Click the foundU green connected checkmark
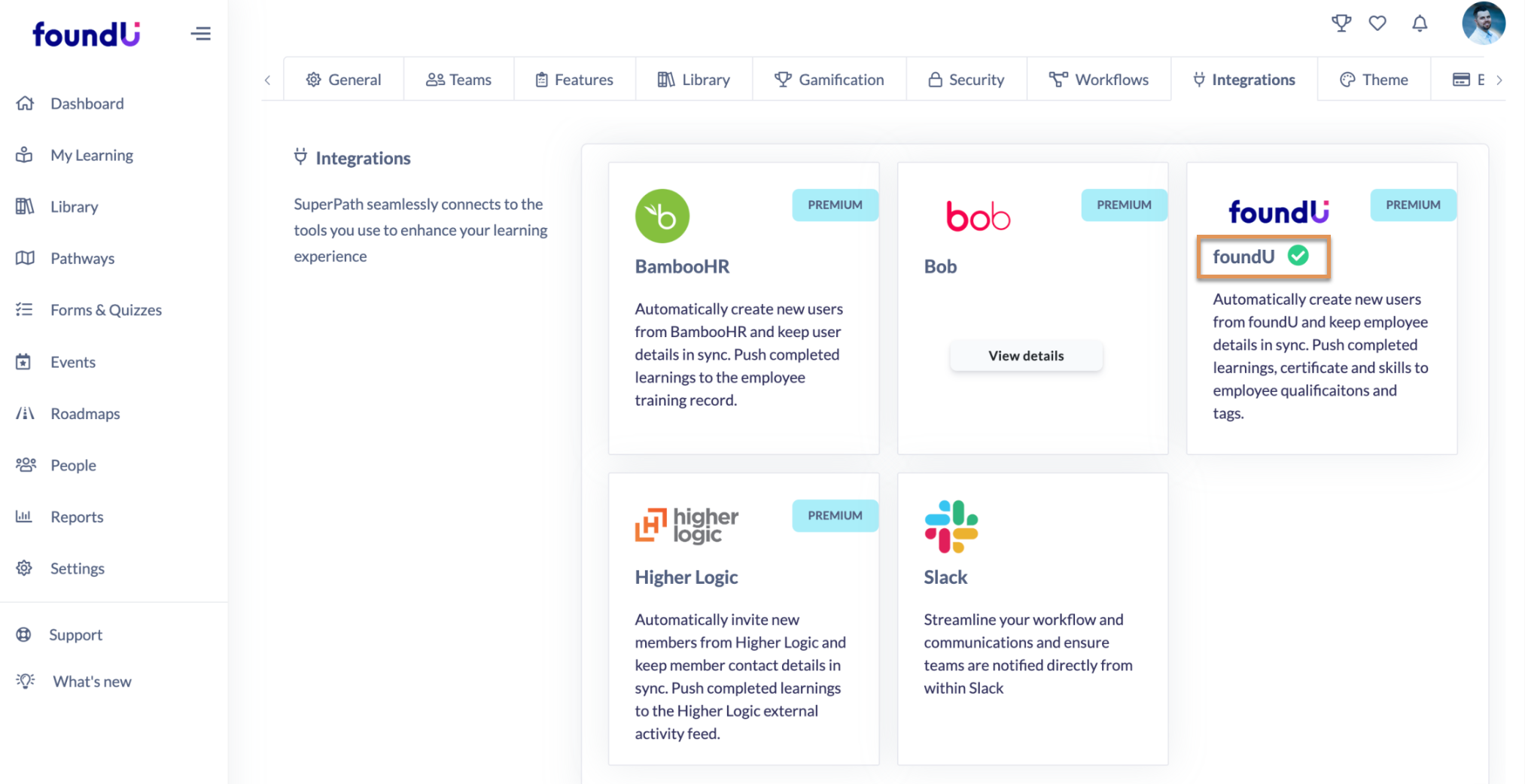The width and height of the screenshot is (1525, 784). [1298, 256]
